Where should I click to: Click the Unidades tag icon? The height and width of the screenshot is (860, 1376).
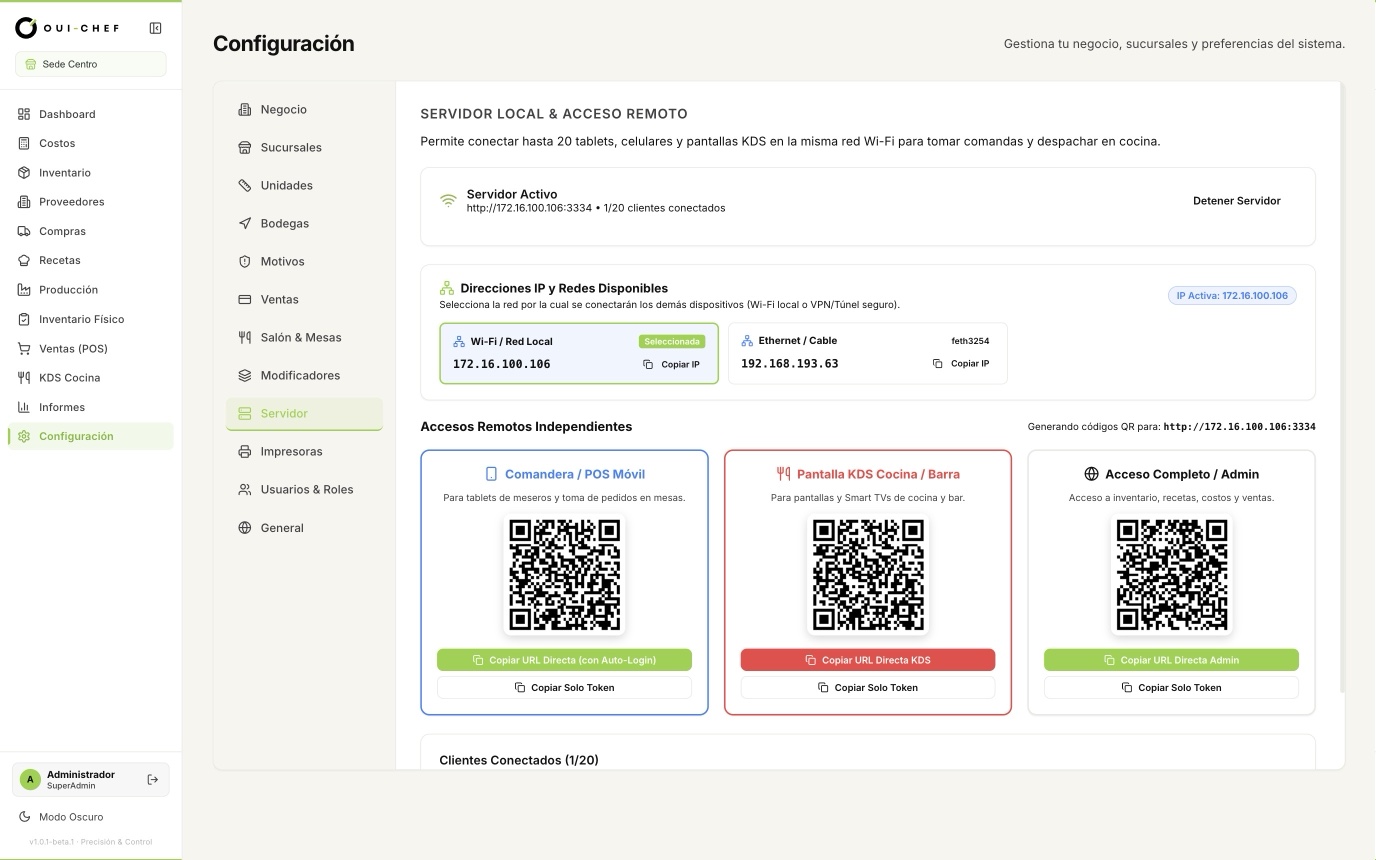point(245,186)
